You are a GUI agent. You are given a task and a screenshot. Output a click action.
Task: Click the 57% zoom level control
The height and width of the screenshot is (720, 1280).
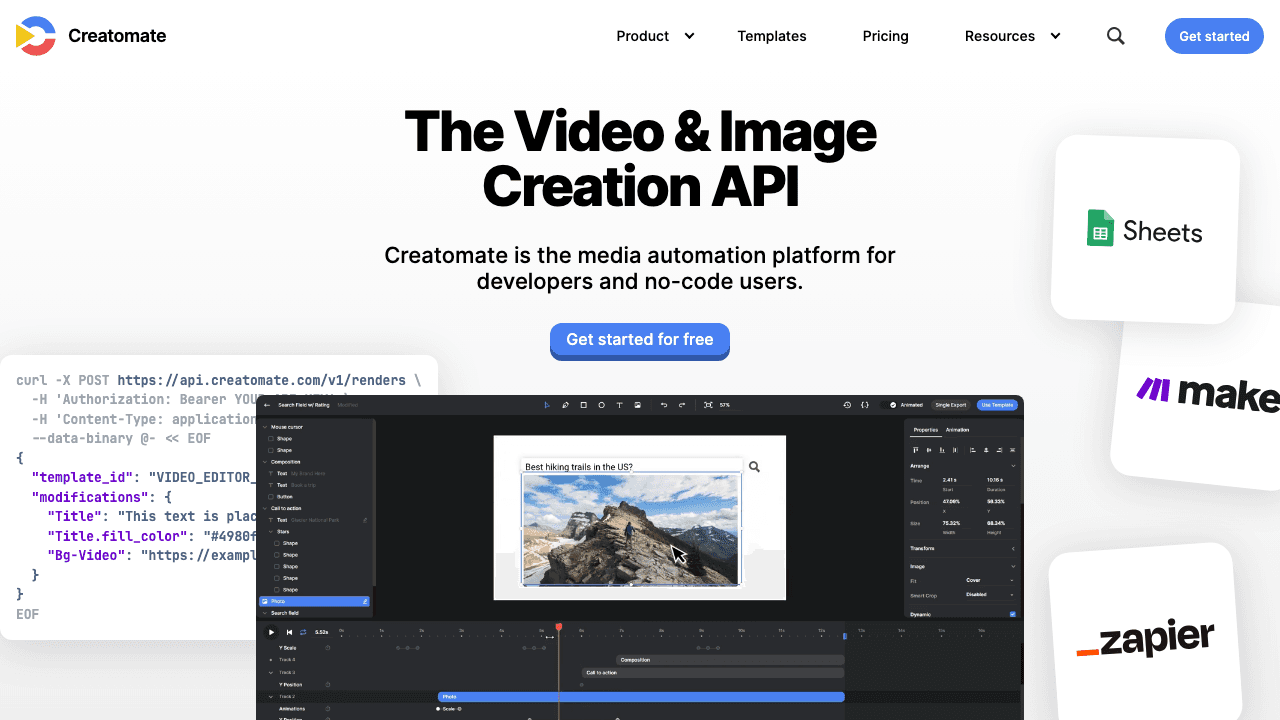coord(724,405)
